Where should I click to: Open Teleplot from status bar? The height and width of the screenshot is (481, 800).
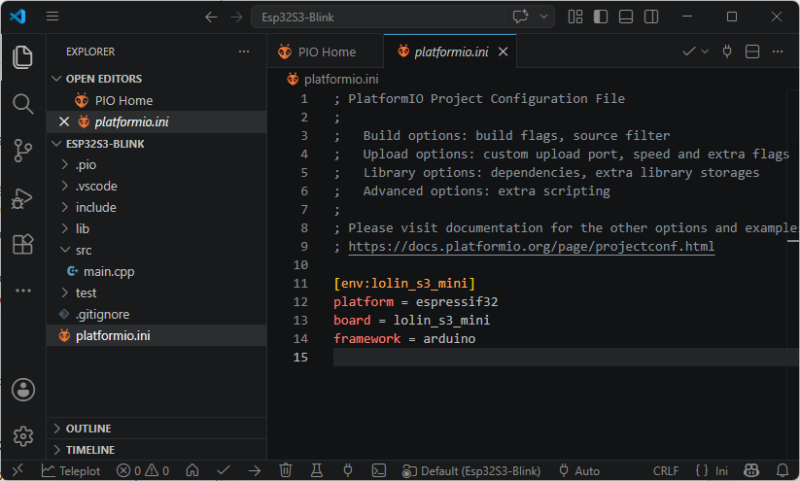point(71,471)
